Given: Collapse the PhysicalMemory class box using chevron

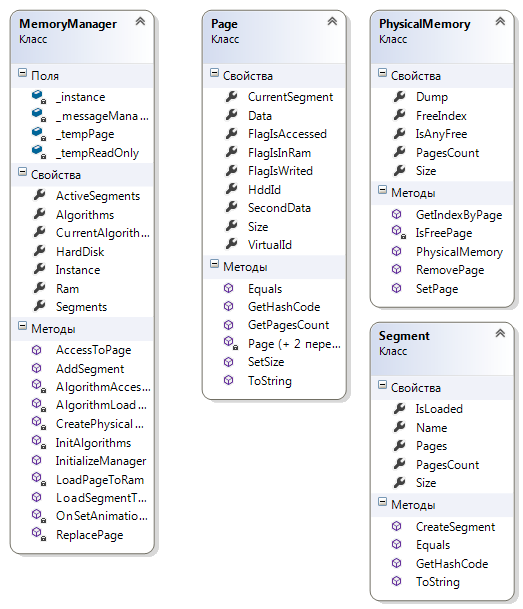Looking at the screenshot, I should [500, 21].
